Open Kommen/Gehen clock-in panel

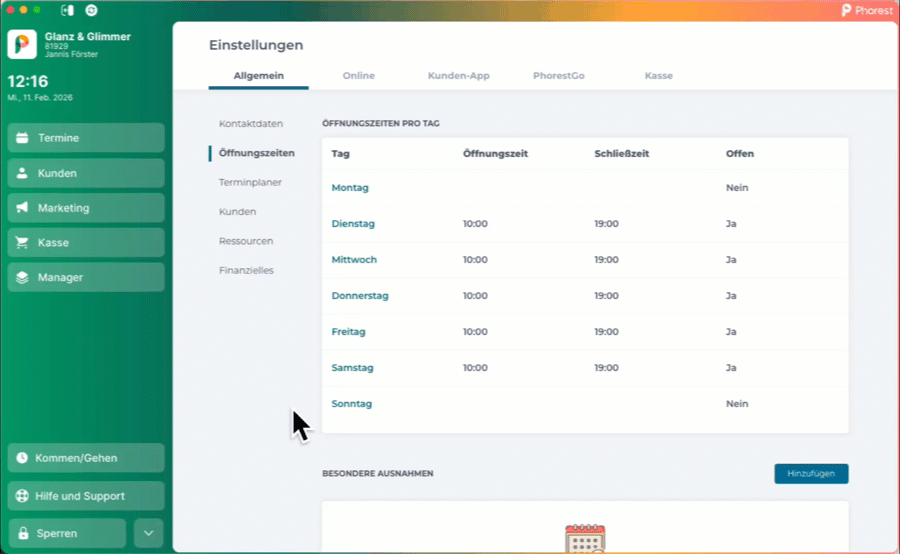click(86, 458)
